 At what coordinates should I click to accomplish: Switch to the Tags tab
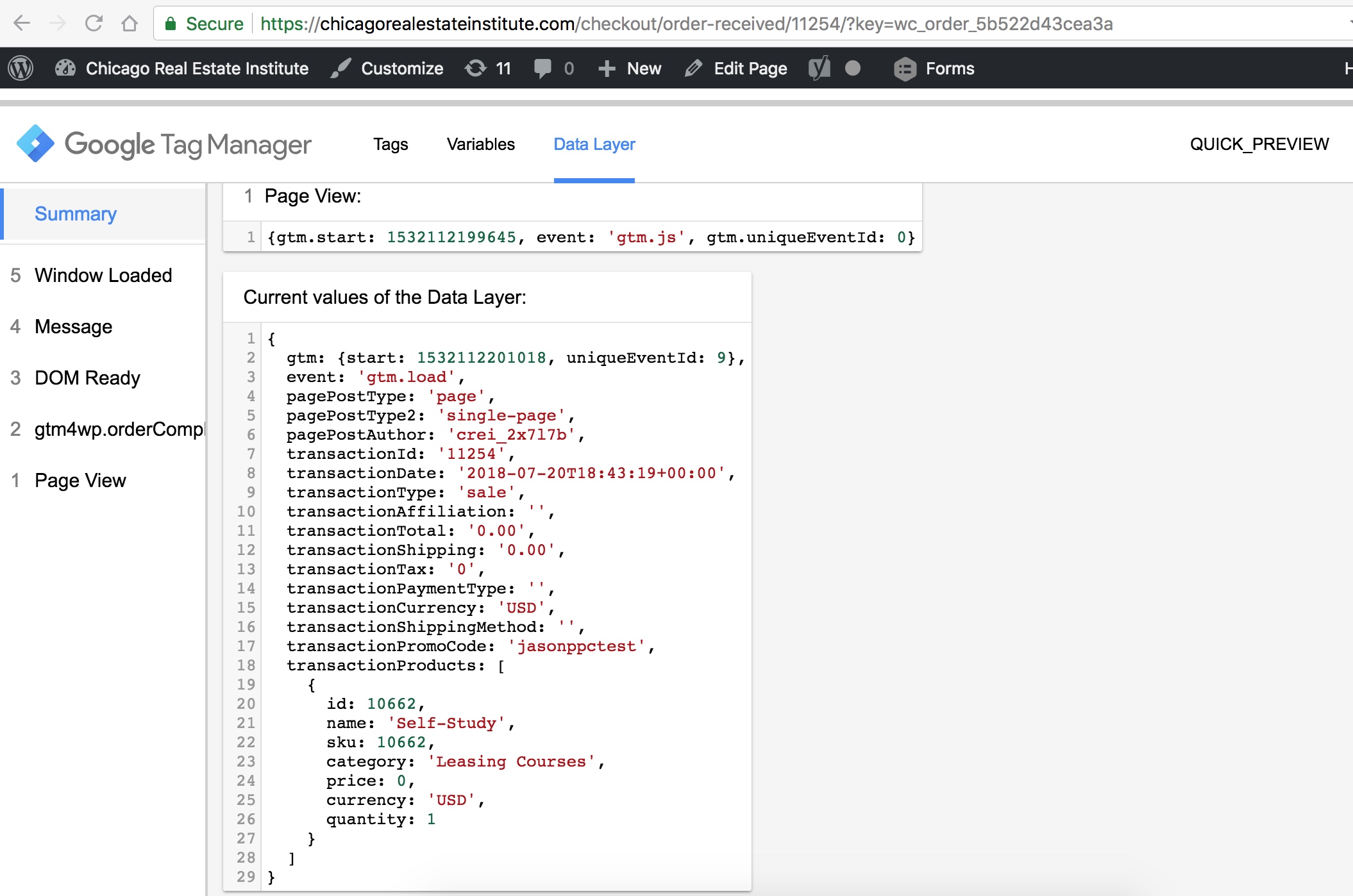point(391,144)
